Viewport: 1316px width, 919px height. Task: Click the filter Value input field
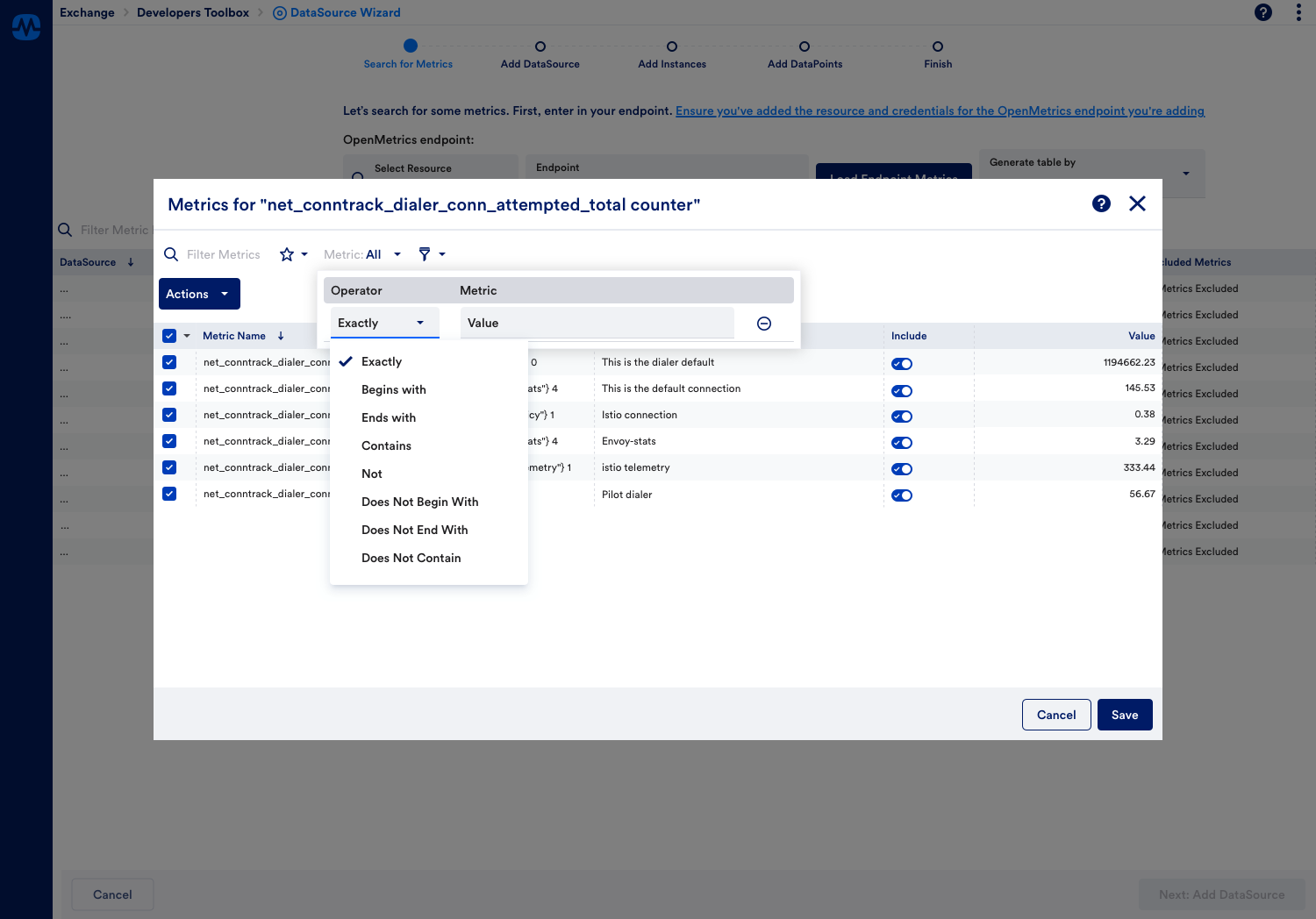coord(597,323)
